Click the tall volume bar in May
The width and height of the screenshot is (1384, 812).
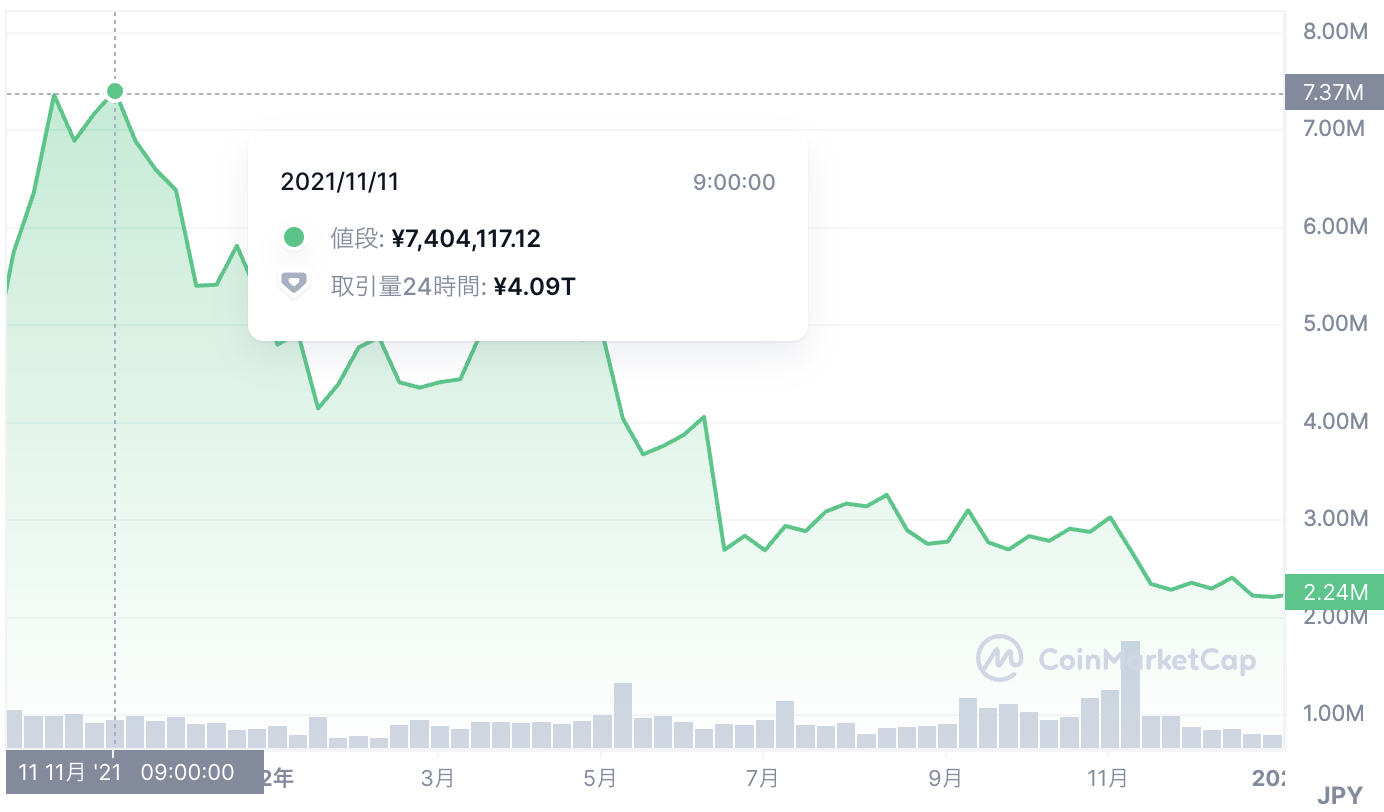tap(623, 715)
